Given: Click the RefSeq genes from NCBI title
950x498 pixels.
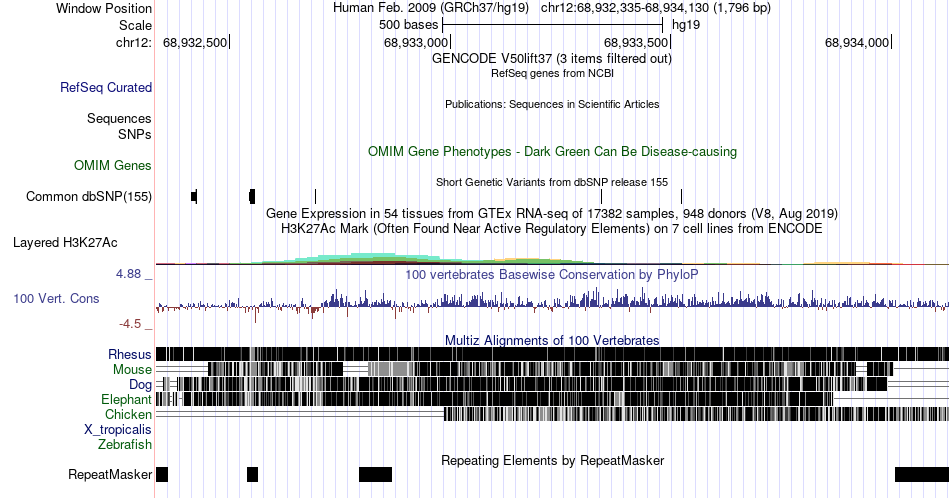Looking at the screenshot, I should point(552,73).
